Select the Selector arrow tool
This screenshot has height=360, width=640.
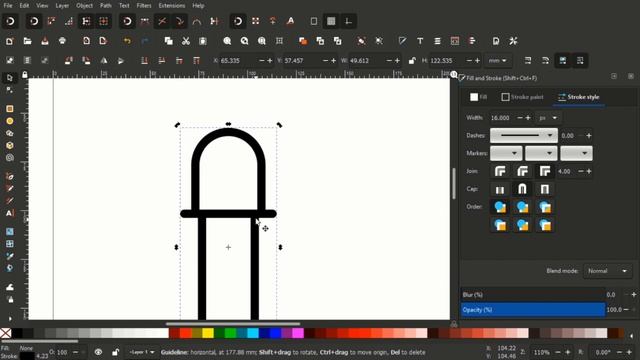coord(10,78)
